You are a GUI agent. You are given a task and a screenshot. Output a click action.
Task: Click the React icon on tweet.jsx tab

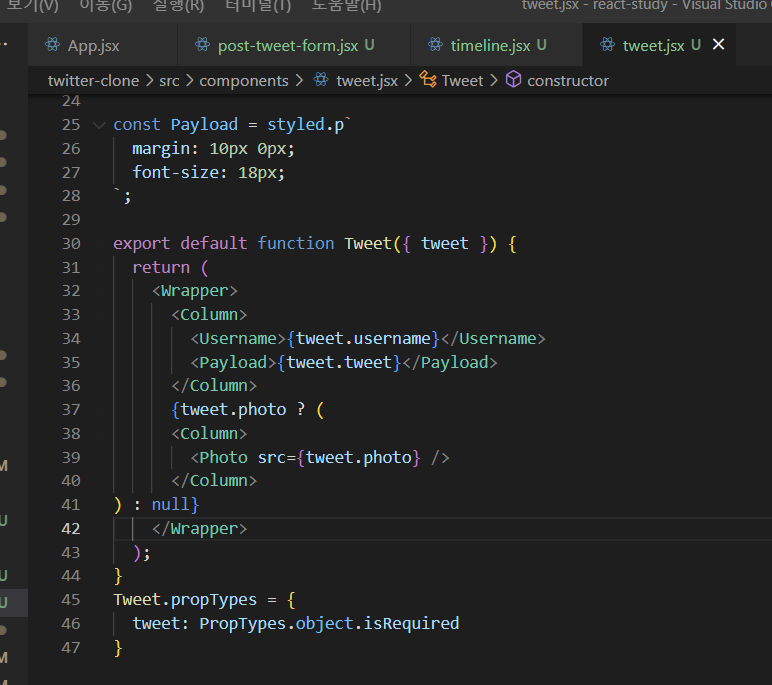608,45
